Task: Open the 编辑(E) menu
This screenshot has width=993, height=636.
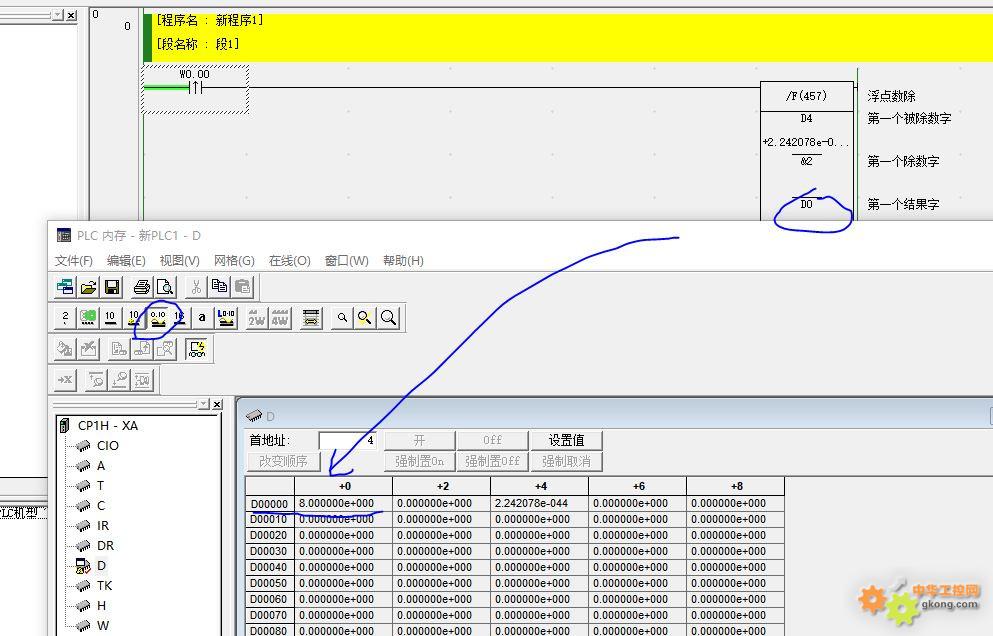Action: [126, 260]
